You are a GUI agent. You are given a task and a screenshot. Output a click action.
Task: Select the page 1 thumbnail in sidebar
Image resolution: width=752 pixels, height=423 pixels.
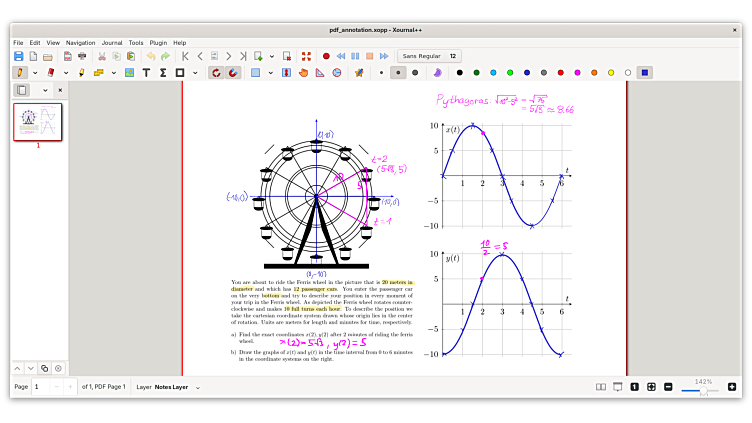point(37,122)
